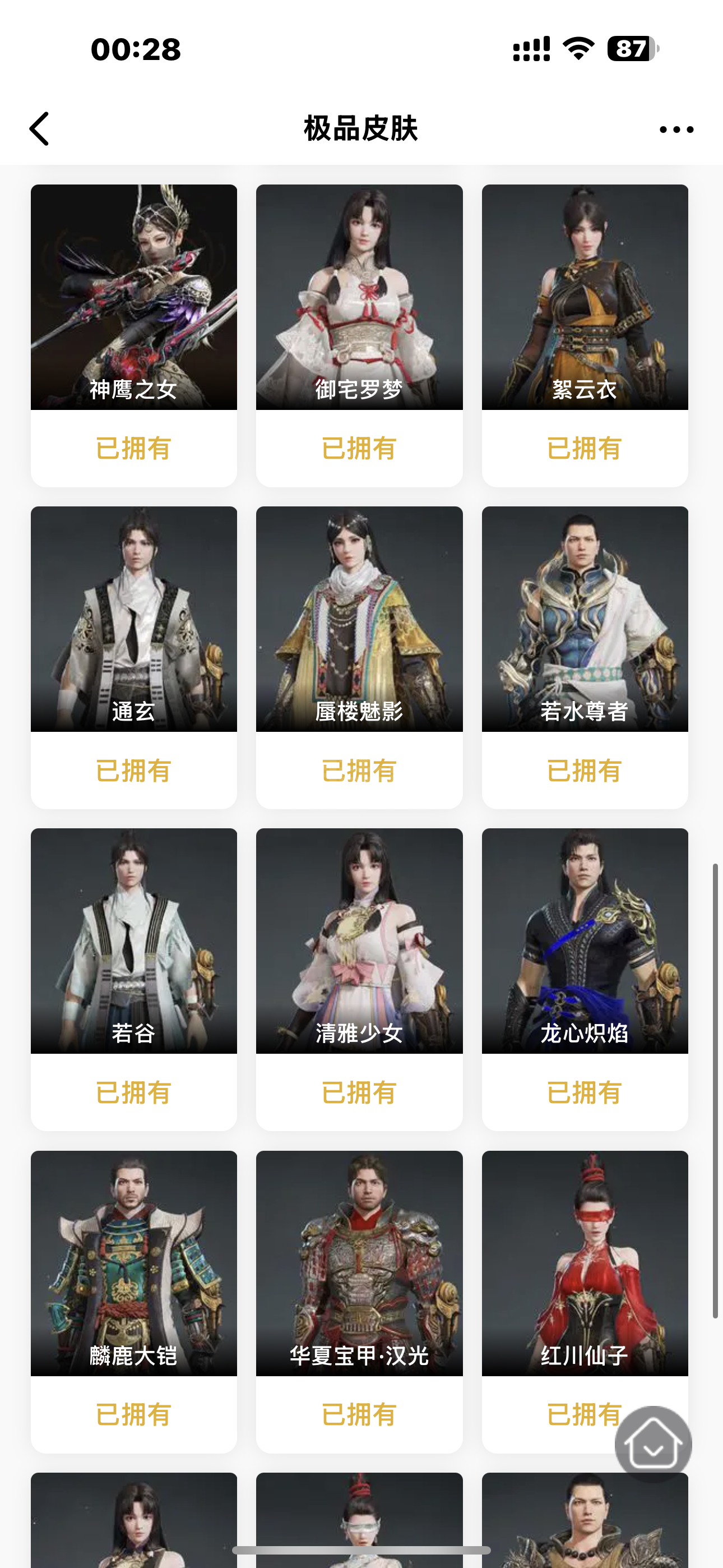The height and width of the screenshot is (1568, 723).
Task: Tap the 极品皮肤 page title
Action: click(x=361, y=128)
